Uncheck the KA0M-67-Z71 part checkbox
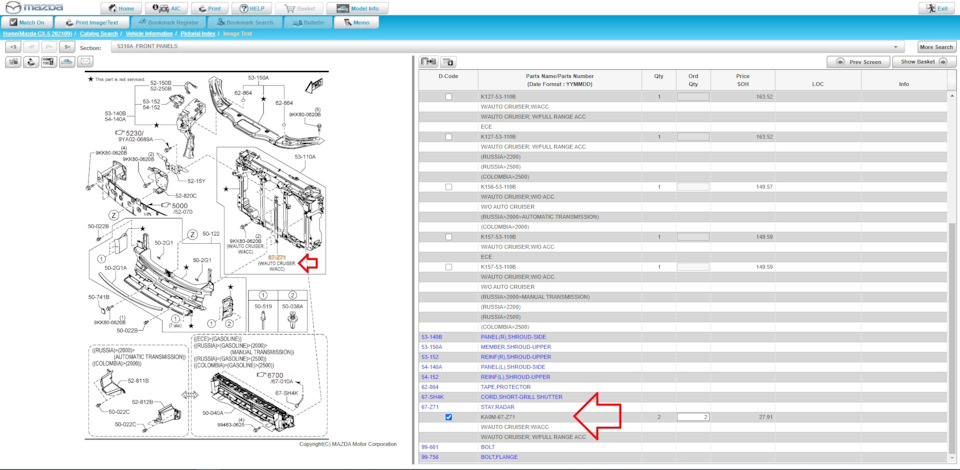The image size is (960, 470). [x=449, y=417]
